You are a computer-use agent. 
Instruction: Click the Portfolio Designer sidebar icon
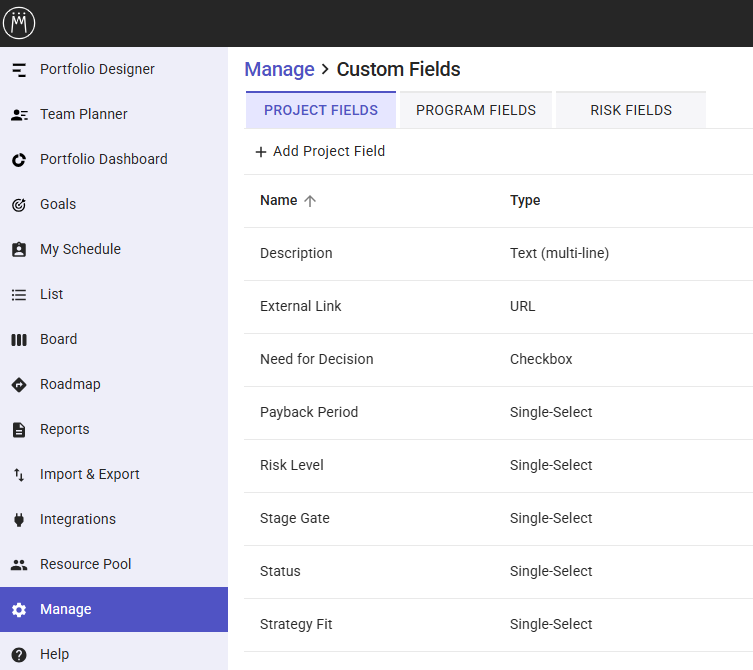pos(19,70)
